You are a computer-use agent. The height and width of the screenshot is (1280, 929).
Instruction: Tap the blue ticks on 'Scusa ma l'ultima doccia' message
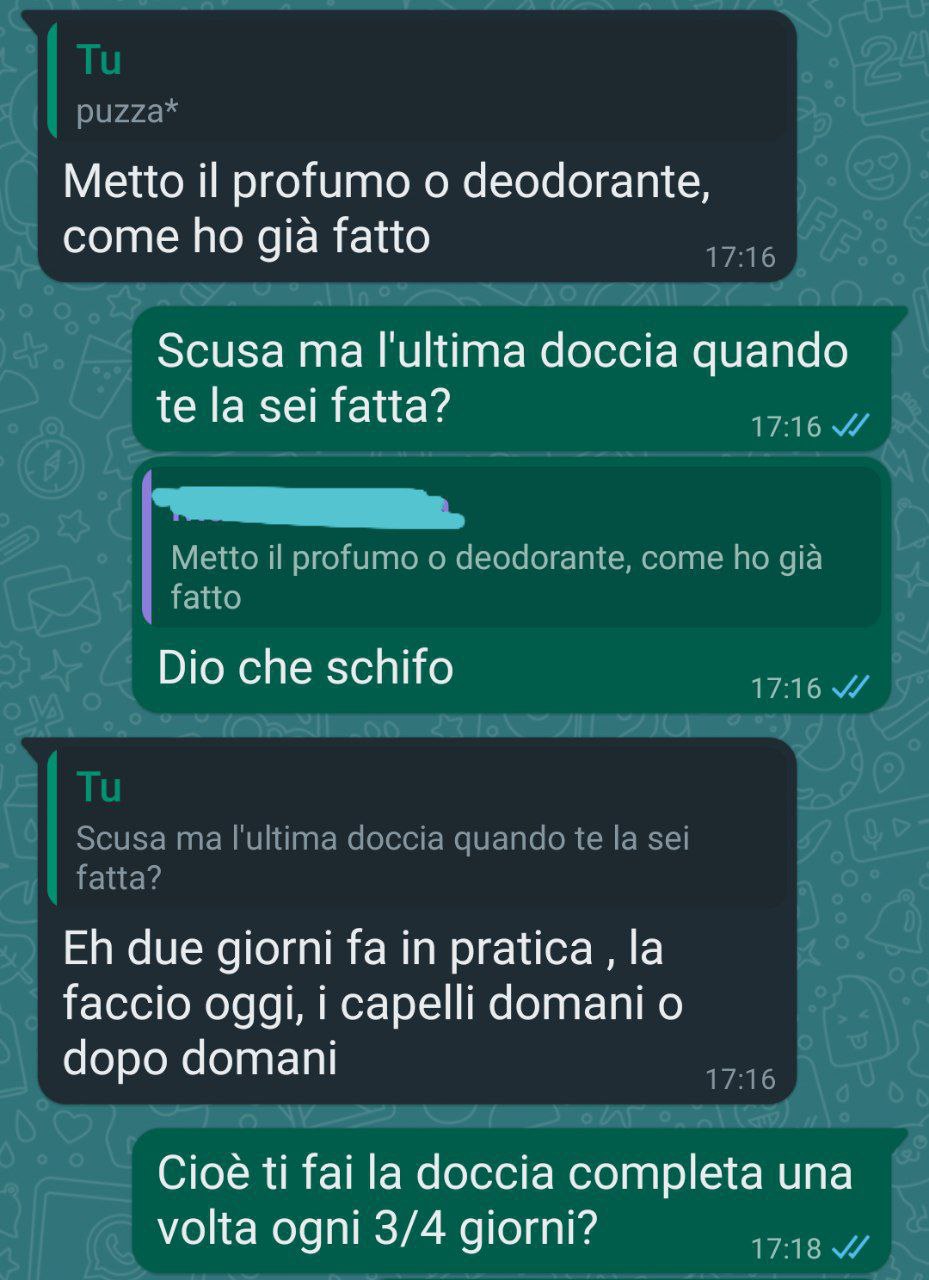click(851, 428)
